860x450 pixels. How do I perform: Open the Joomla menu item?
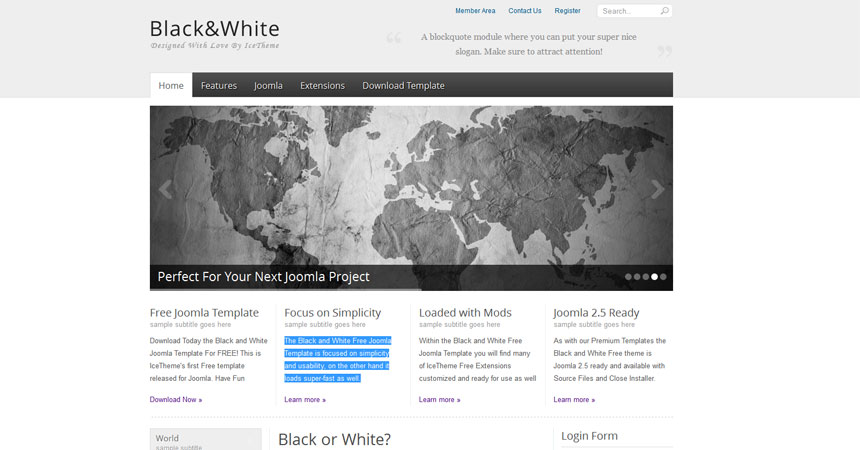point(268,86)
